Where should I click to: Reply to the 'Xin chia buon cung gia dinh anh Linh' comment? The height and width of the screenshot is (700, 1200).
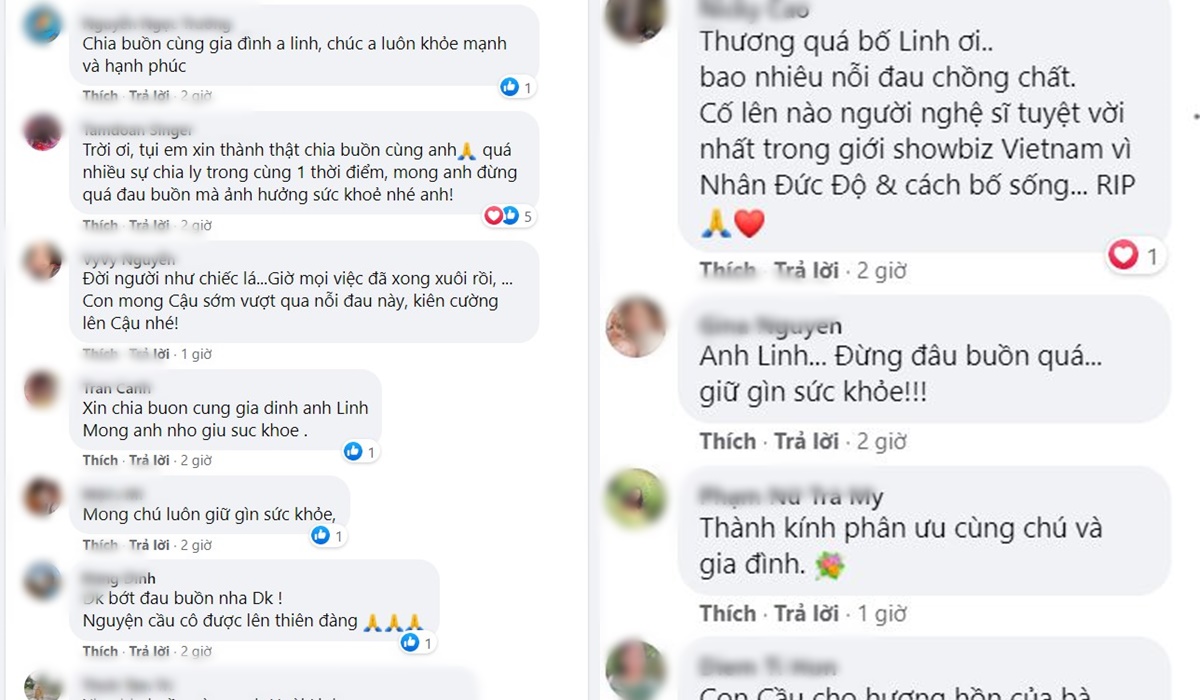click(x=149, y=460)
